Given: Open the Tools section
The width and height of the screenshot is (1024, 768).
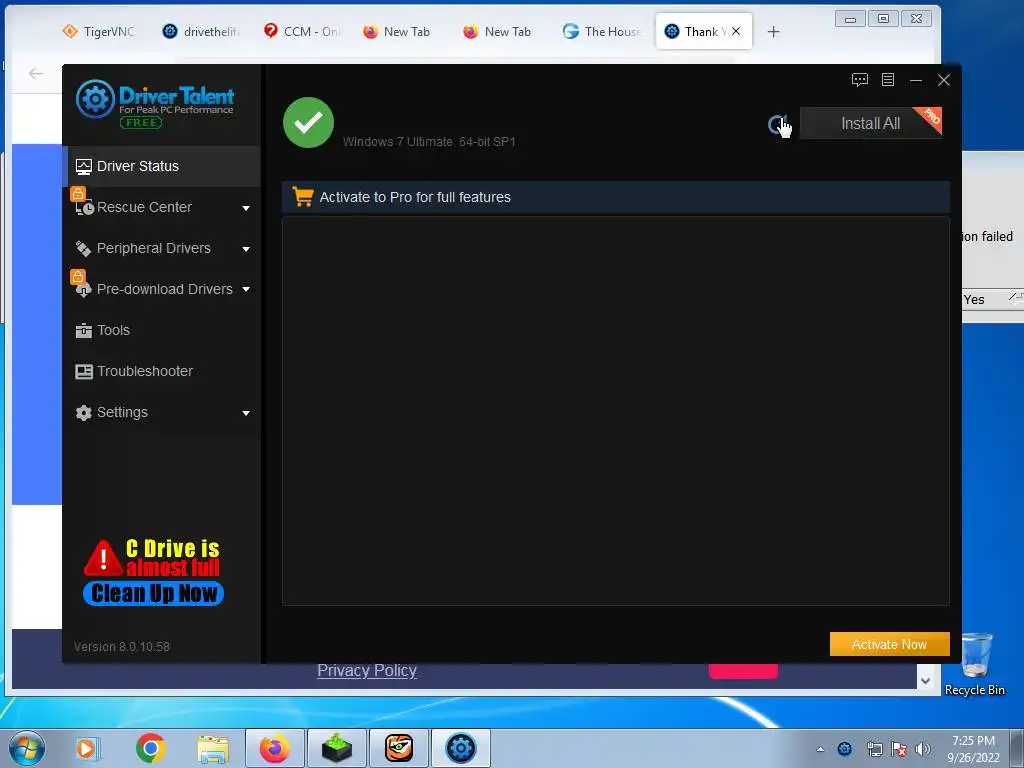Looking at the screenshot, I should point(114,330).
